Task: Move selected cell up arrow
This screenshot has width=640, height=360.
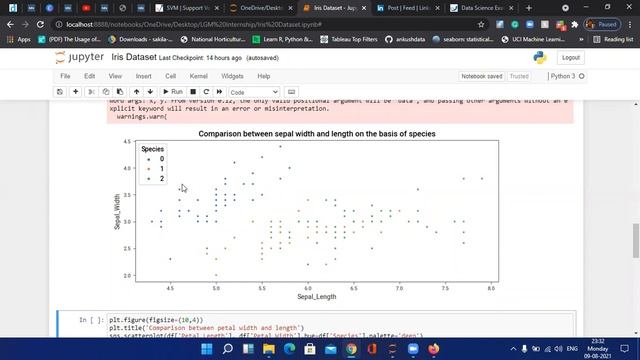Action: pyautogui.click(x=137, y=92)
